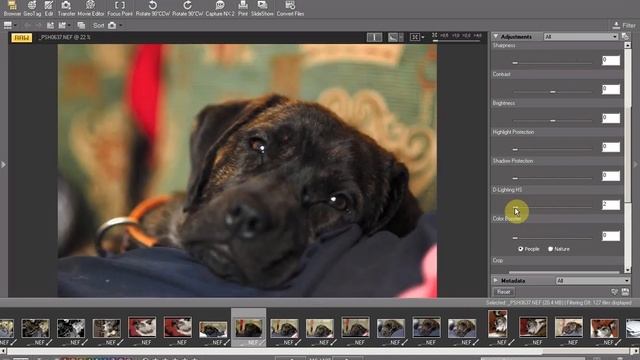Open Convert Files dialog
640x360 pixels.
point(290,8)
